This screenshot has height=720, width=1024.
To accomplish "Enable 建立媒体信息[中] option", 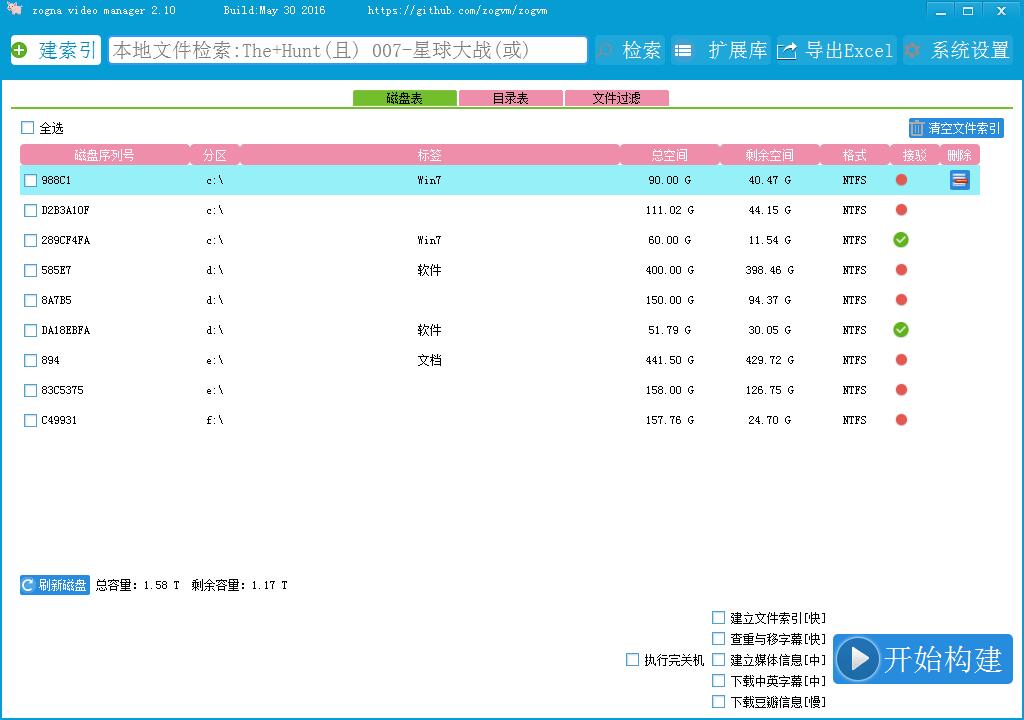I will tap(718, 660).
